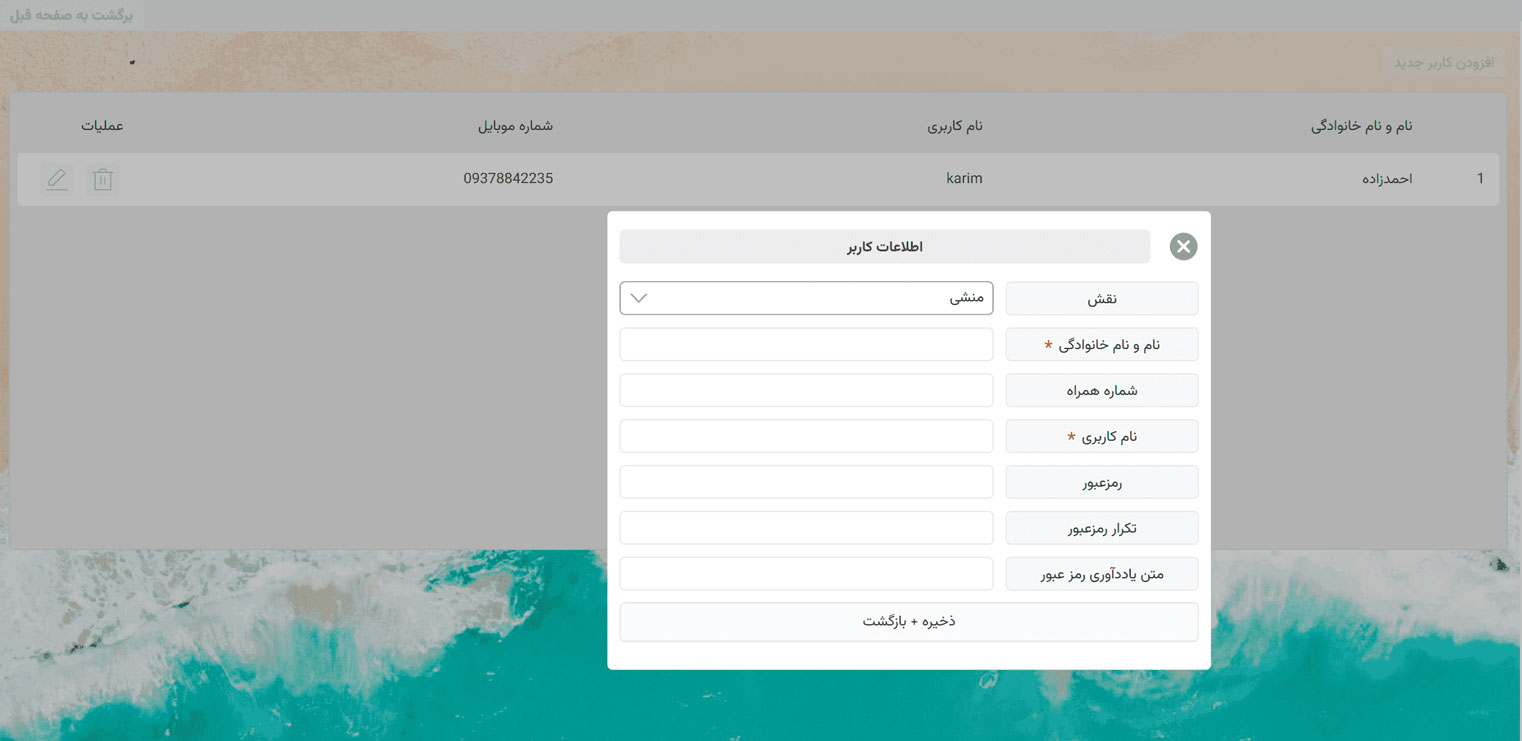The height and width of the screenshot is (741, 1522).
Task: Click the نام کاربری label in dialog
Action: coord(1102,436)
